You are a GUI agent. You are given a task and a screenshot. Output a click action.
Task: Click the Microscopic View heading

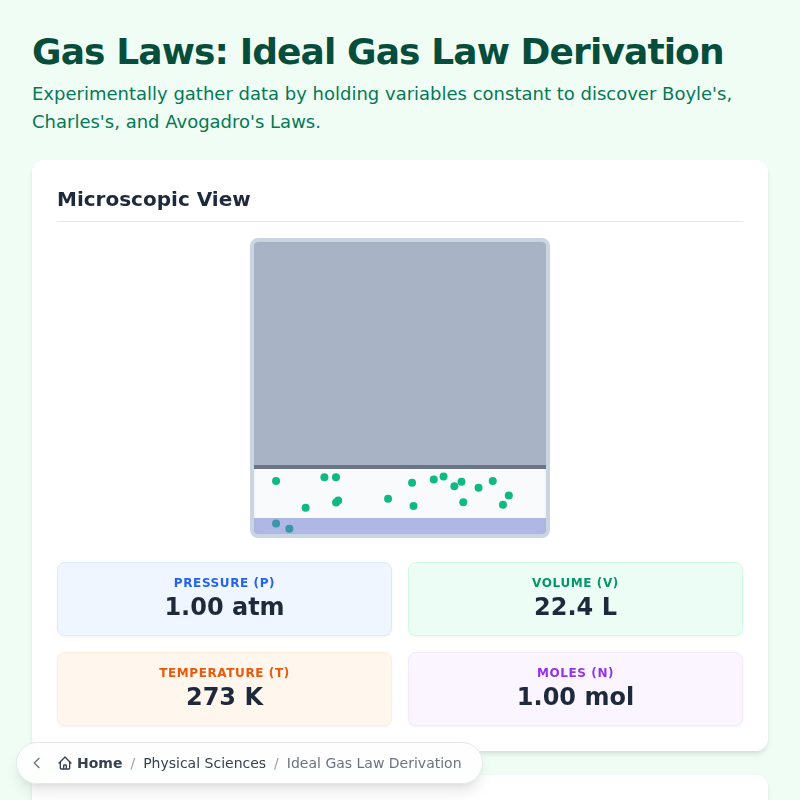pyautogui.click(x=153, y=199)
